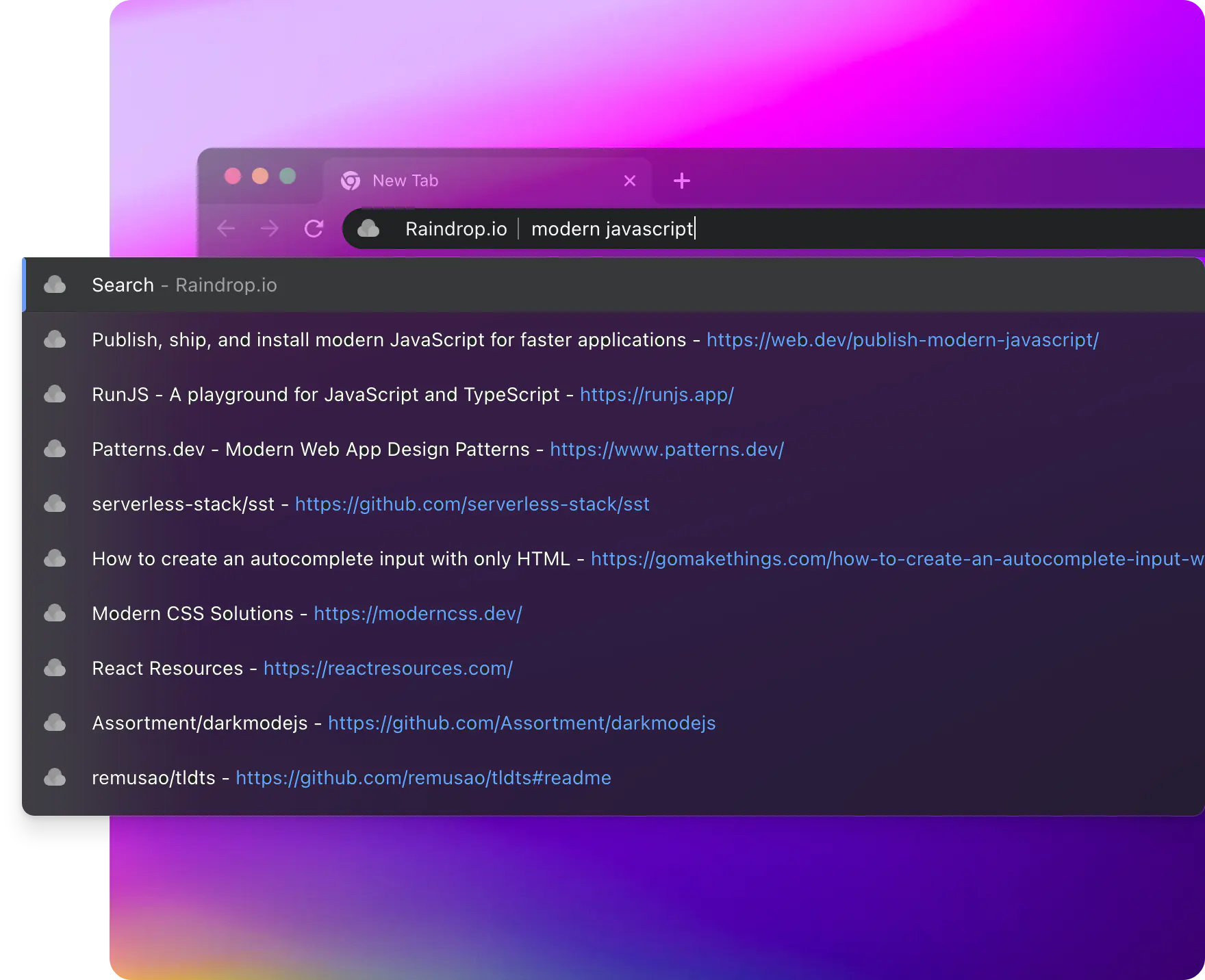Click the Raindrop.io keyword label in omnibox

456,229
